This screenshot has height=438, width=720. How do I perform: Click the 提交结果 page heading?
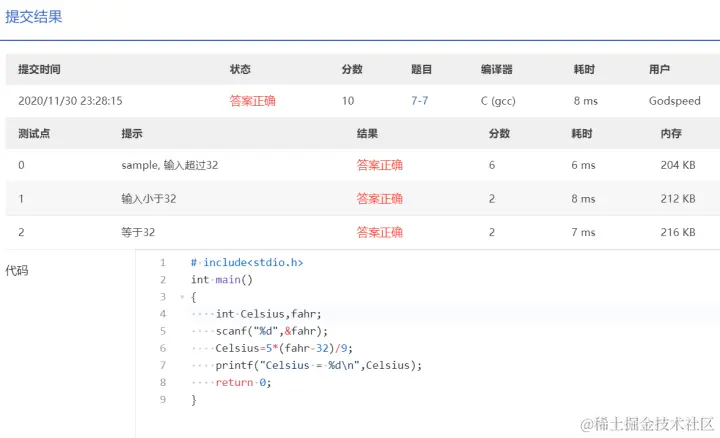31,16
